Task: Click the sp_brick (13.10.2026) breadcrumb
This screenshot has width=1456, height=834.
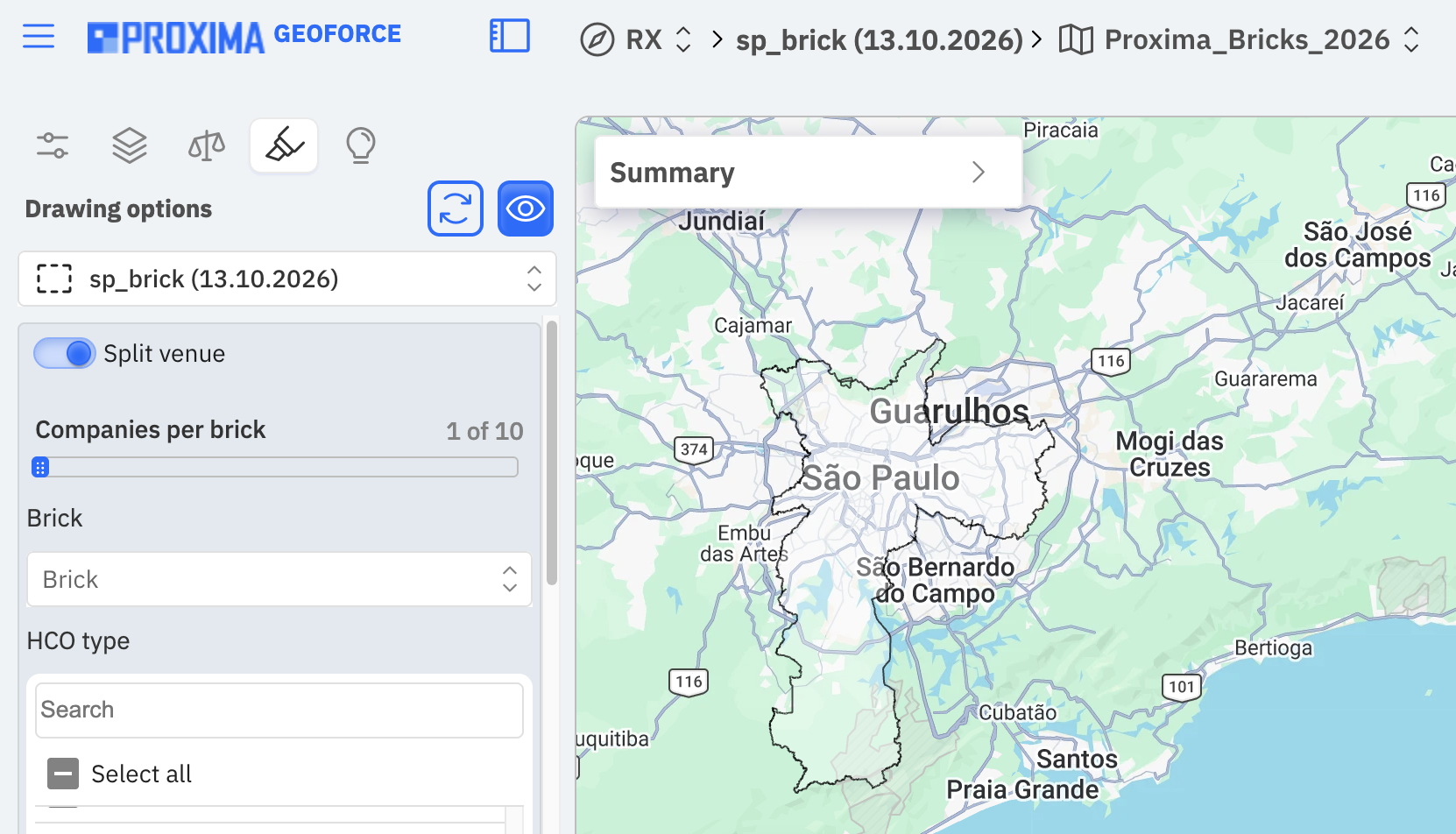Action: [879, 39]
